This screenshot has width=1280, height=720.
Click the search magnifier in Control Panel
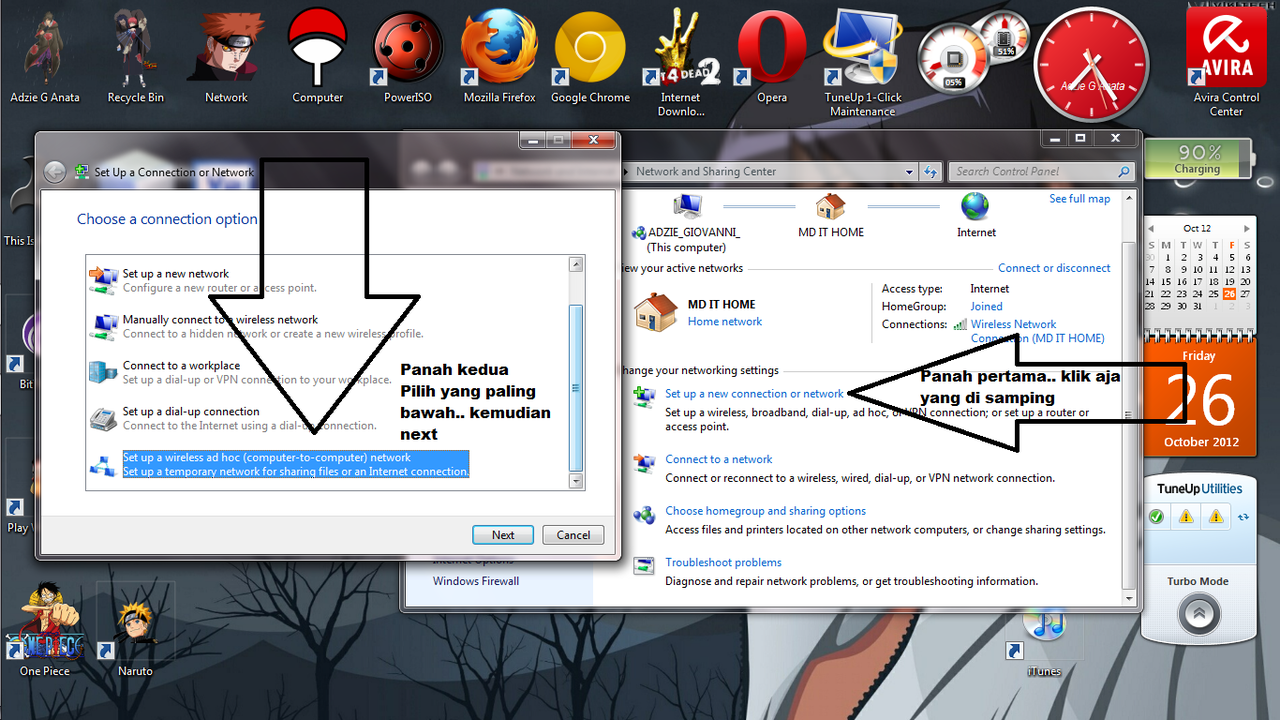(x=1124, y=172)
